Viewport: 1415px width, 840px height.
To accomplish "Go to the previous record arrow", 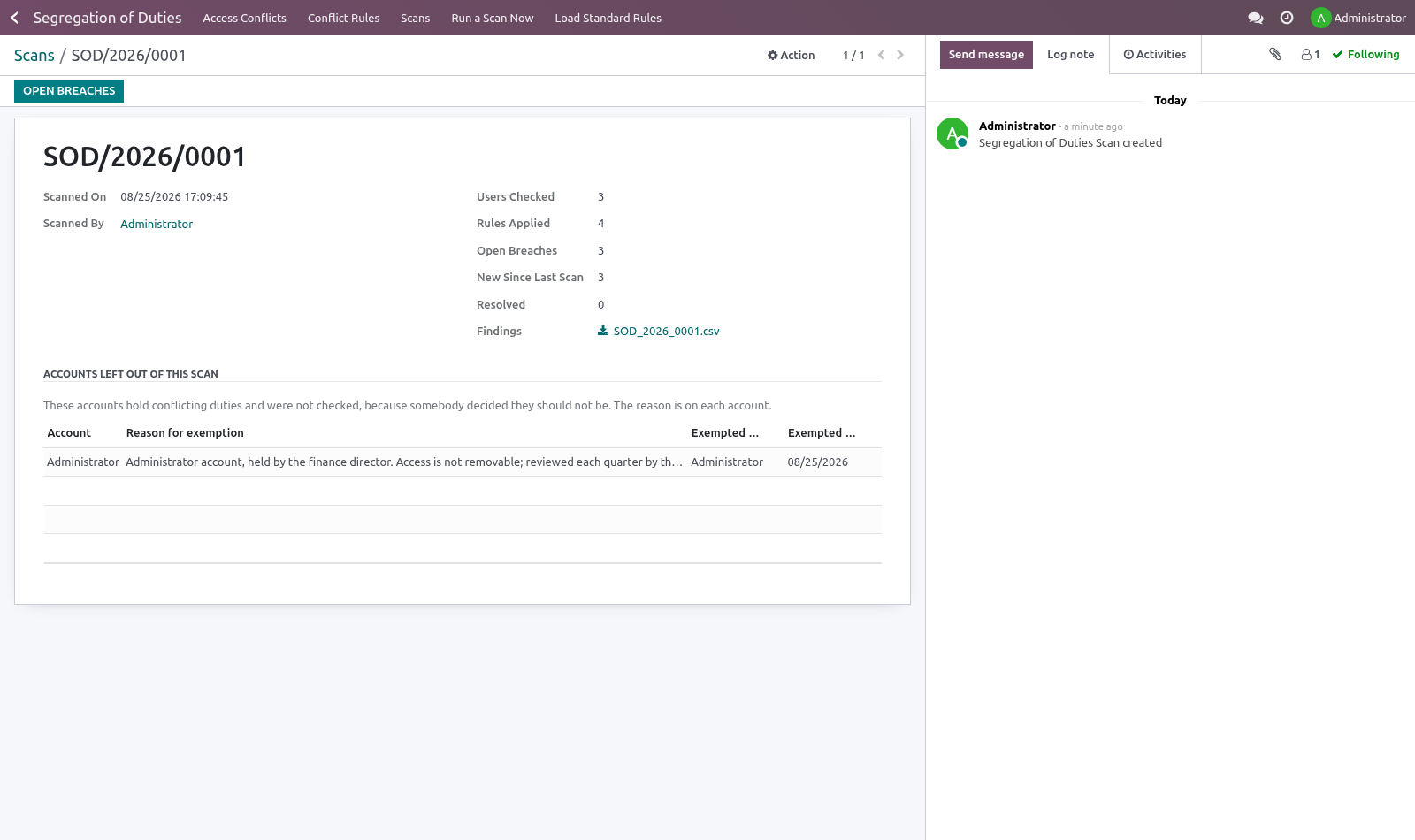I will point(881,55).
